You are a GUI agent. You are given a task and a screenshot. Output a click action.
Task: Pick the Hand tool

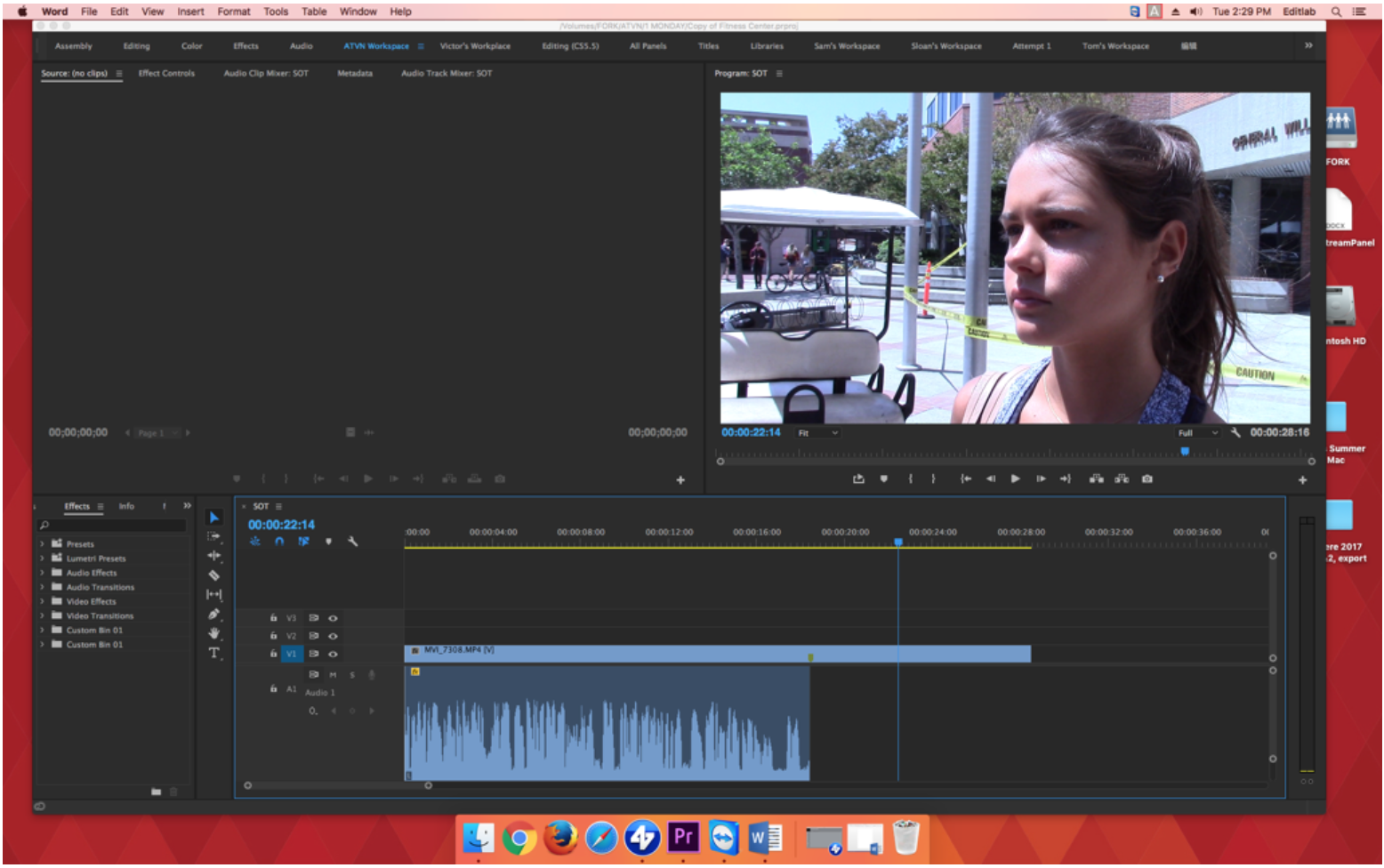coord(213,633)
